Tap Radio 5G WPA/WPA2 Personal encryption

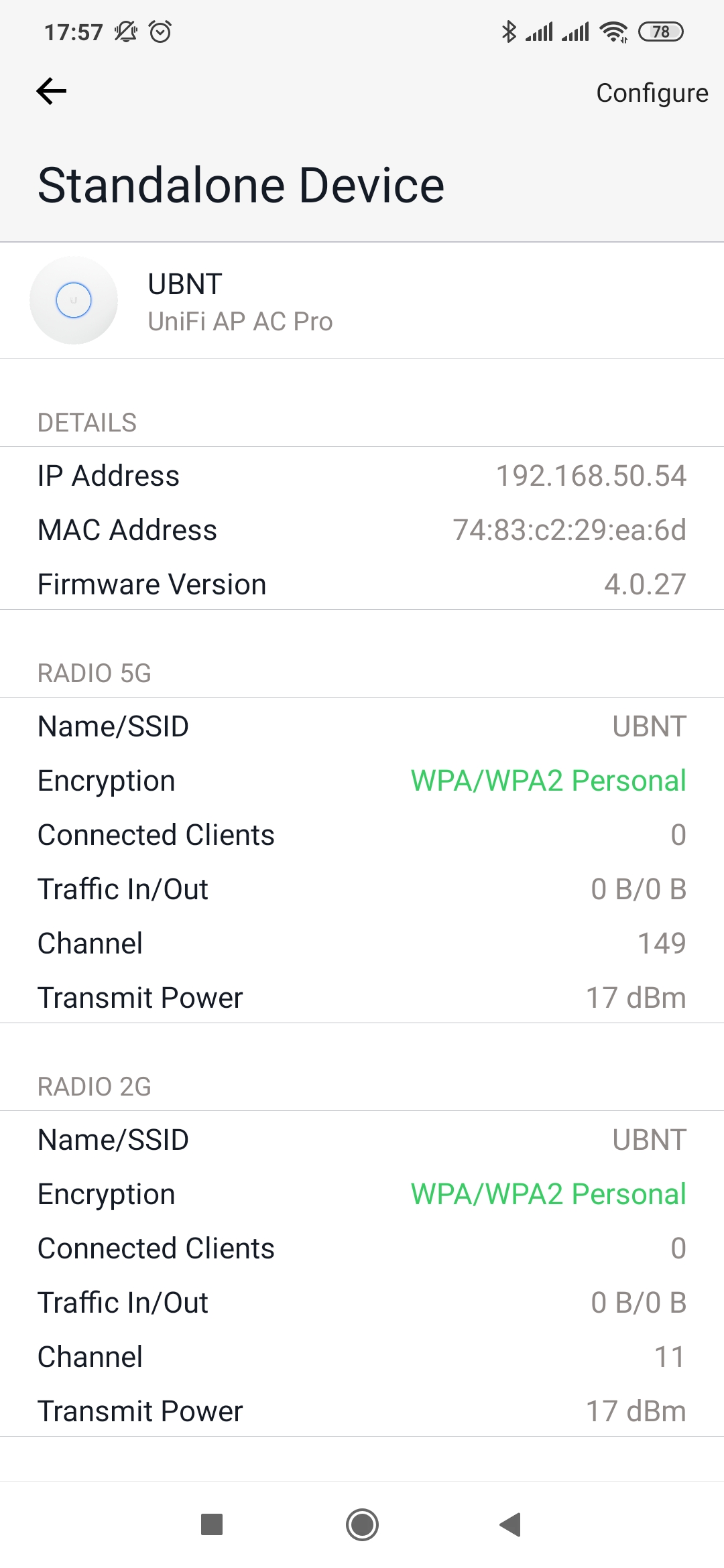[x=548, y=781]
